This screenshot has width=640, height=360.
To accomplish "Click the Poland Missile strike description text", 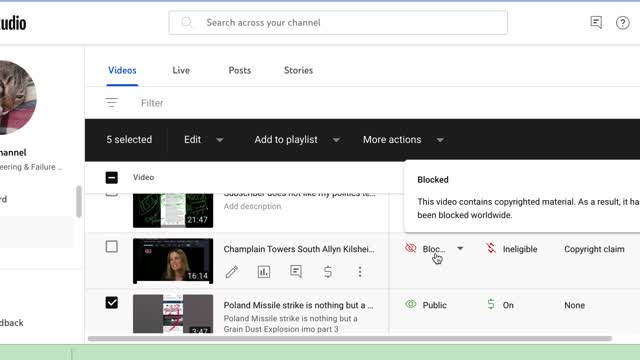I will (291, 324).
